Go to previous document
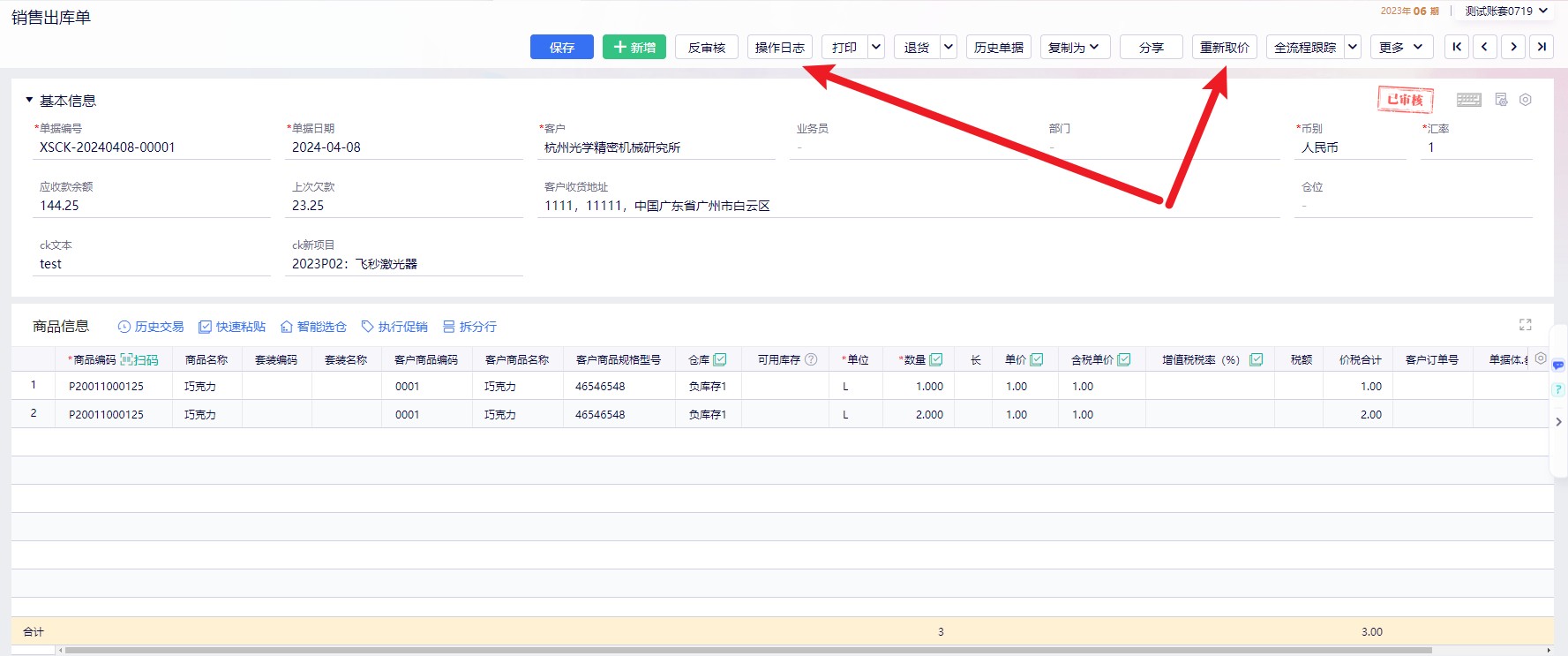Image resolution: width=1568 pixels, height=656 pixels. click(x=1485, y=47)
